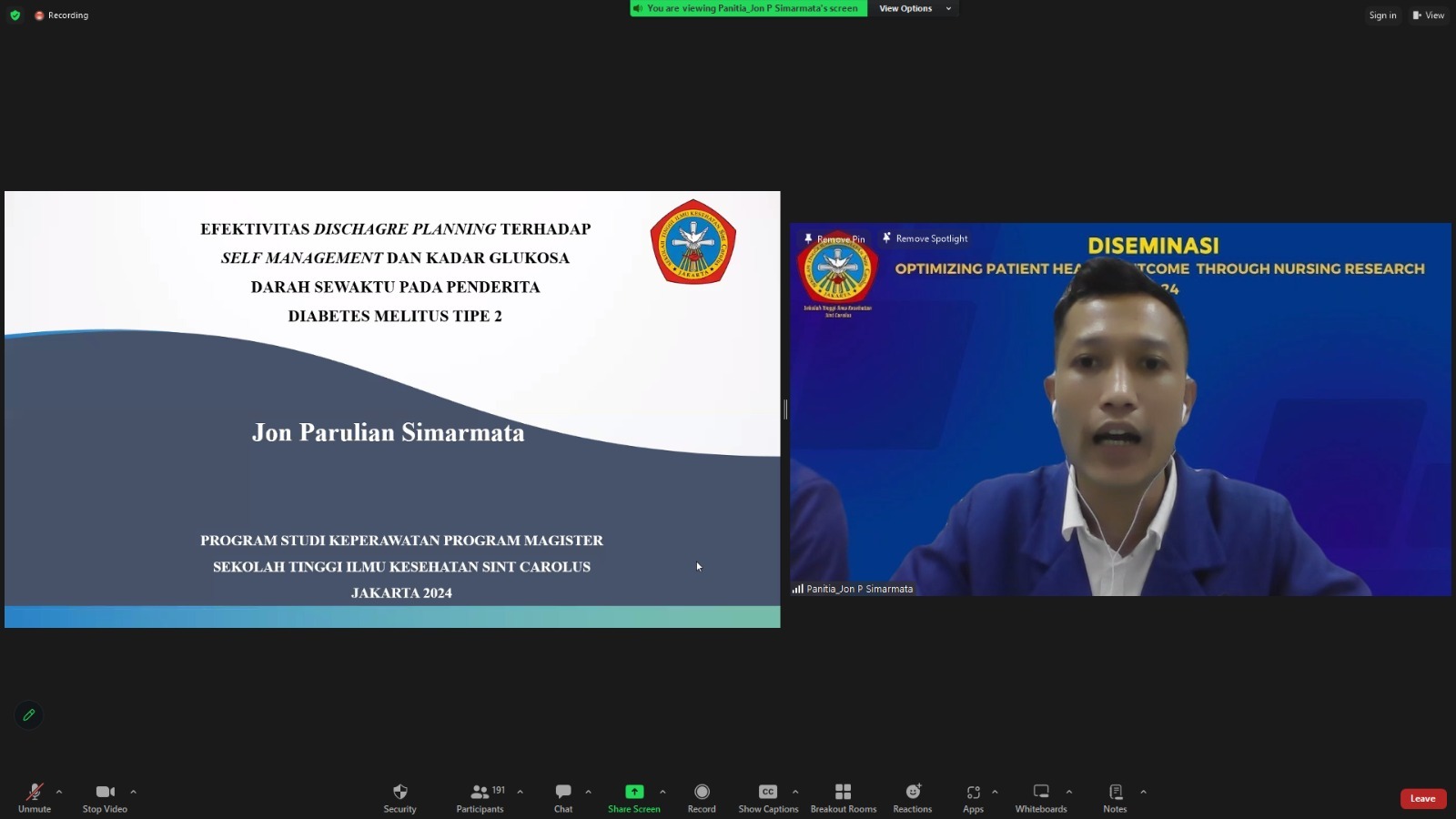
Task: Click the green annotation pencil icon
Action: pyautogui.click(x=29, y=715)
